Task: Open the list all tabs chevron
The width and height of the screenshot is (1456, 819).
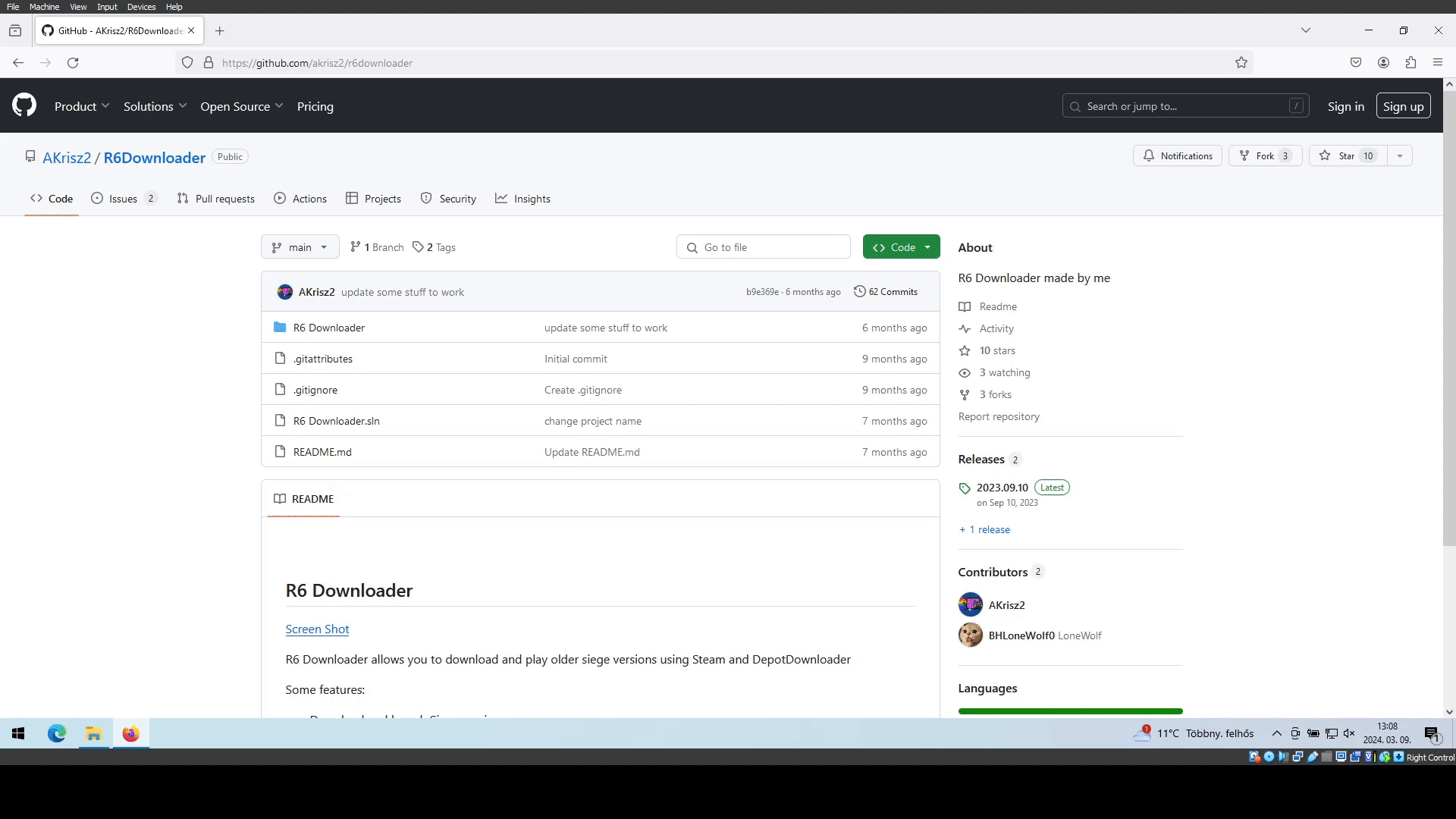Action: pyautogui.click(x=1306, y=30)
